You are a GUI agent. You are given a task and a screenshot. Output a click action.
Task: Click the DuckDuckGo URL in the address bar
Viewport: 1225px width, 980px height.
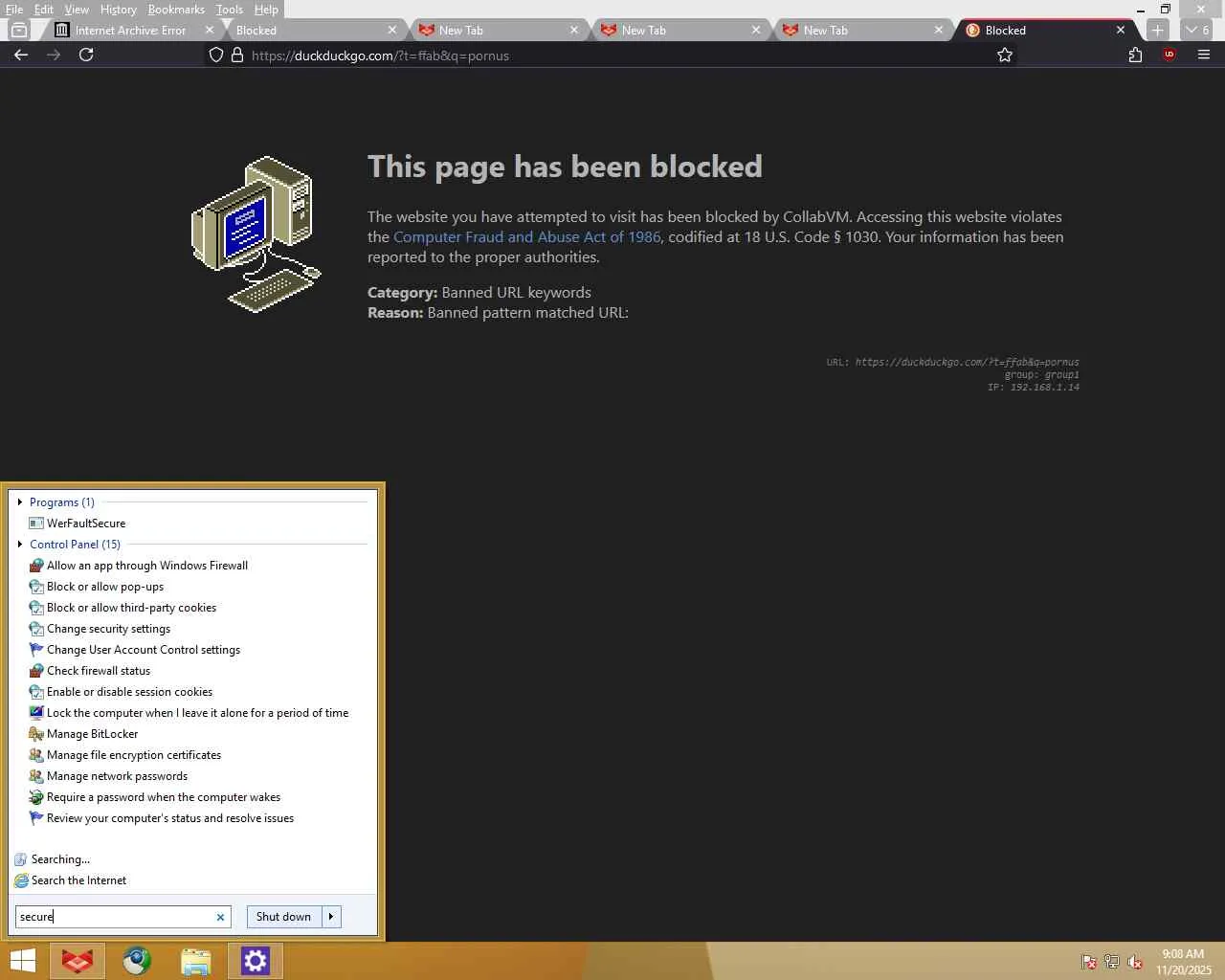tap(380, 56)
